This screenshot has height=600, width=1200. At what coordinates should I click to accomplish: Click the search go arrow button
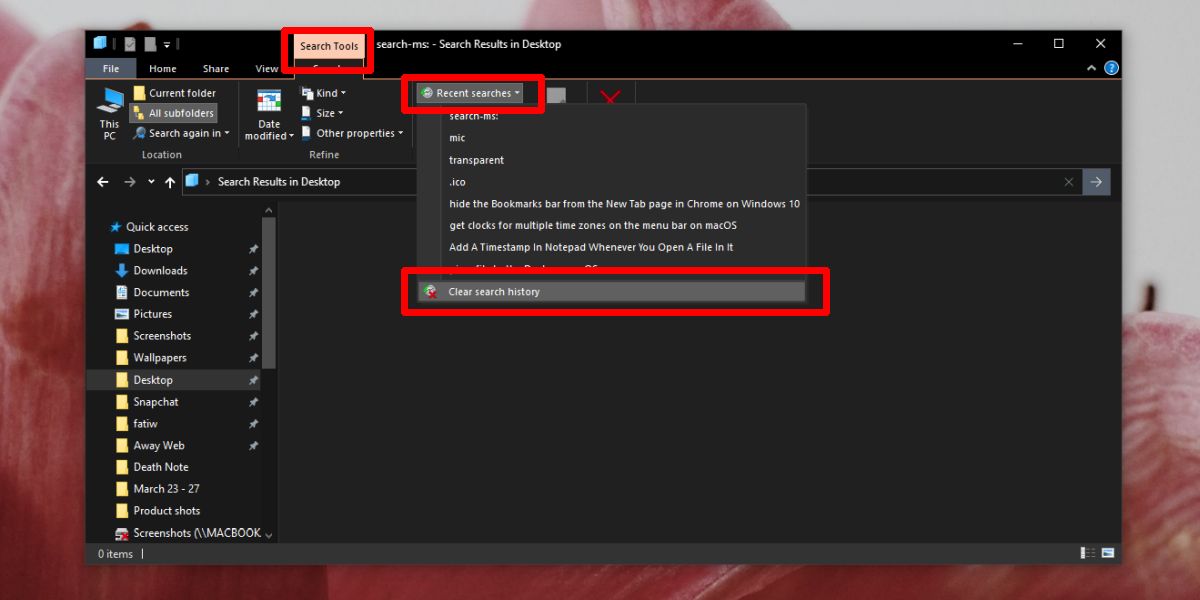(x=1096, y=182)
